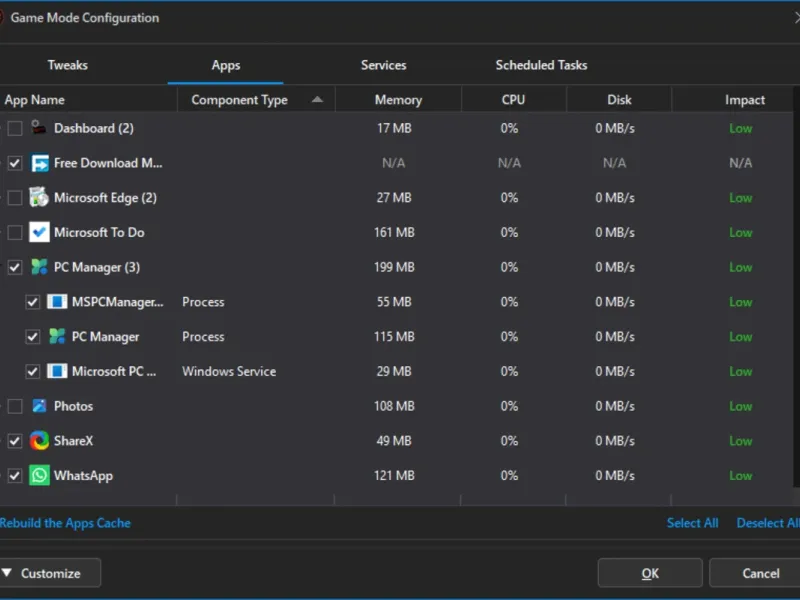The image size is (800, 600).
Task: Click the Windows Service component type cell
Action: pyautogui.click(x=229, y=371)
